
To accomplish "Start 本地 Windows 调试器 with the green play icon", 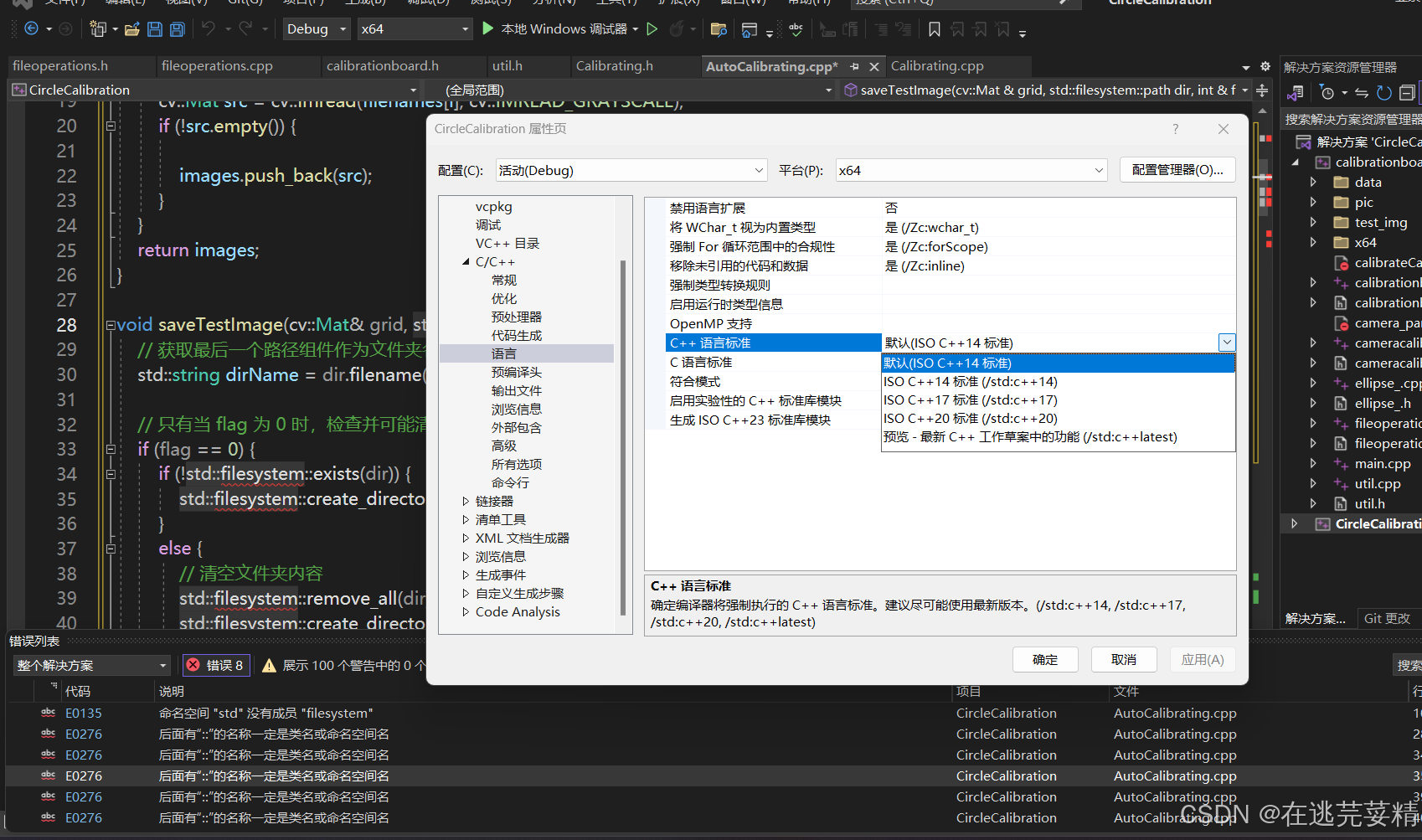I will [488, 28].
